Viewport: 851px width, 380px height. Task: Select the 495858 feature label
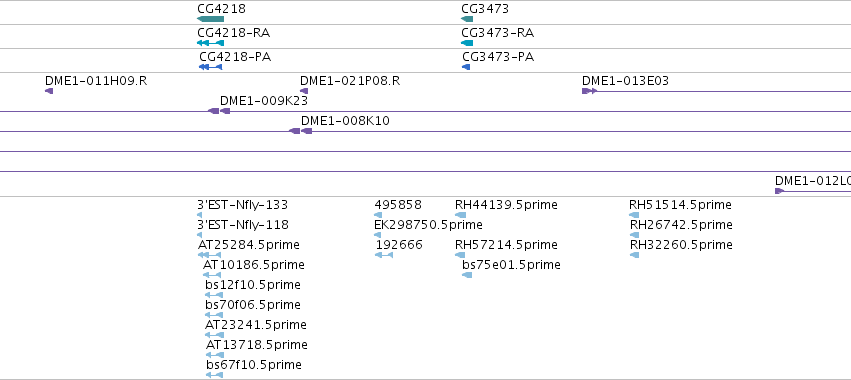point(398,205)
